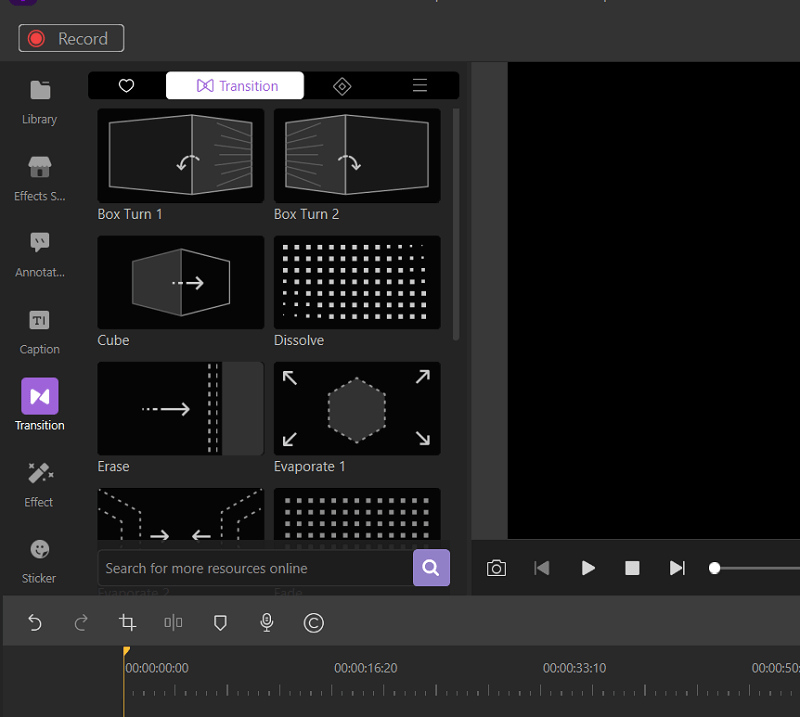Click the Dissolve label

tap(299, 340)
